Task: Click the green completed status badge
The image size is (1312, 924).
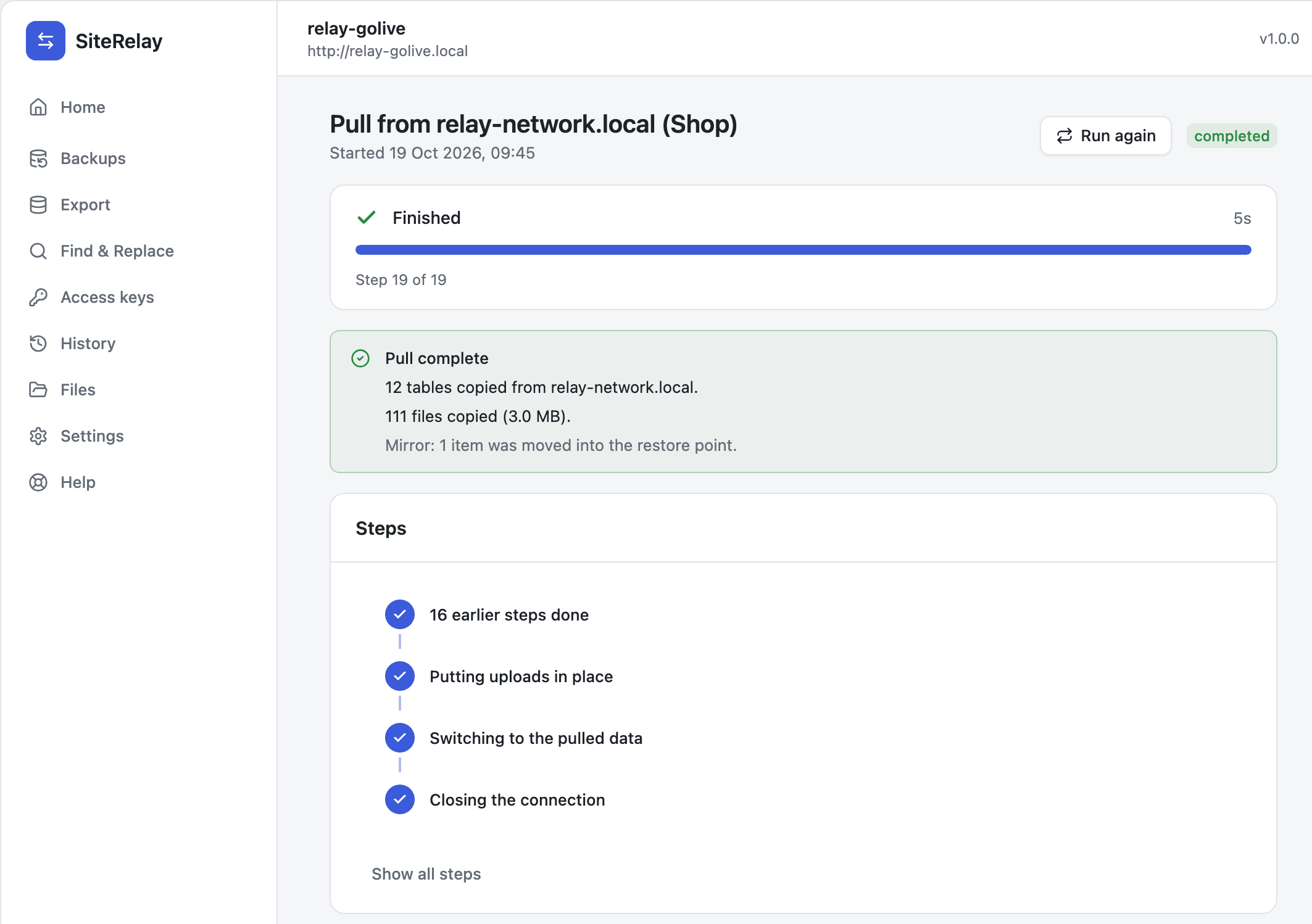Action: (1232, 136)
